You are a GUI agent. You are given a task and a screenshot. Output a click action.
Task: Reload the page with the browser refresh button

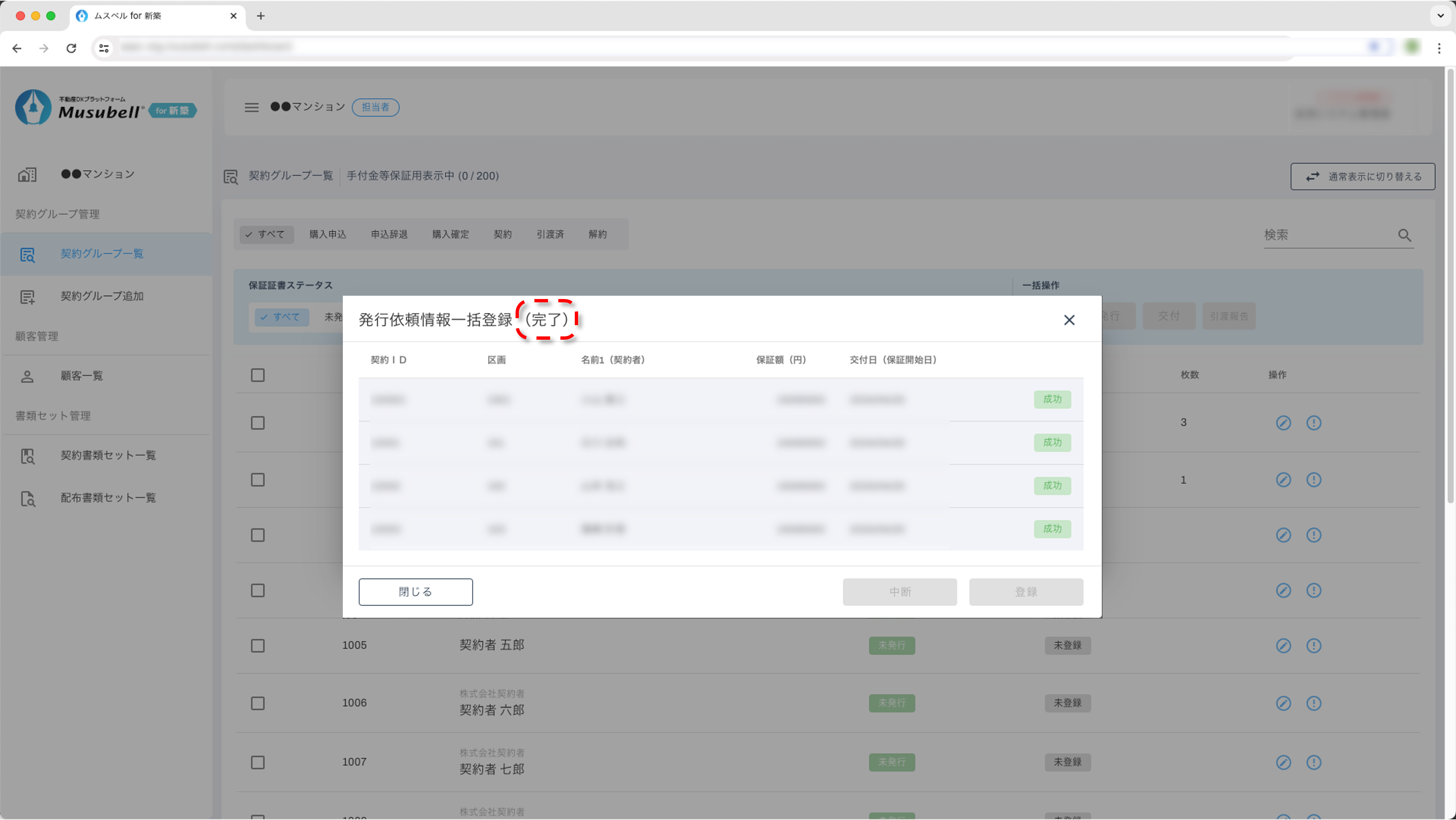[x=71, y=48]
